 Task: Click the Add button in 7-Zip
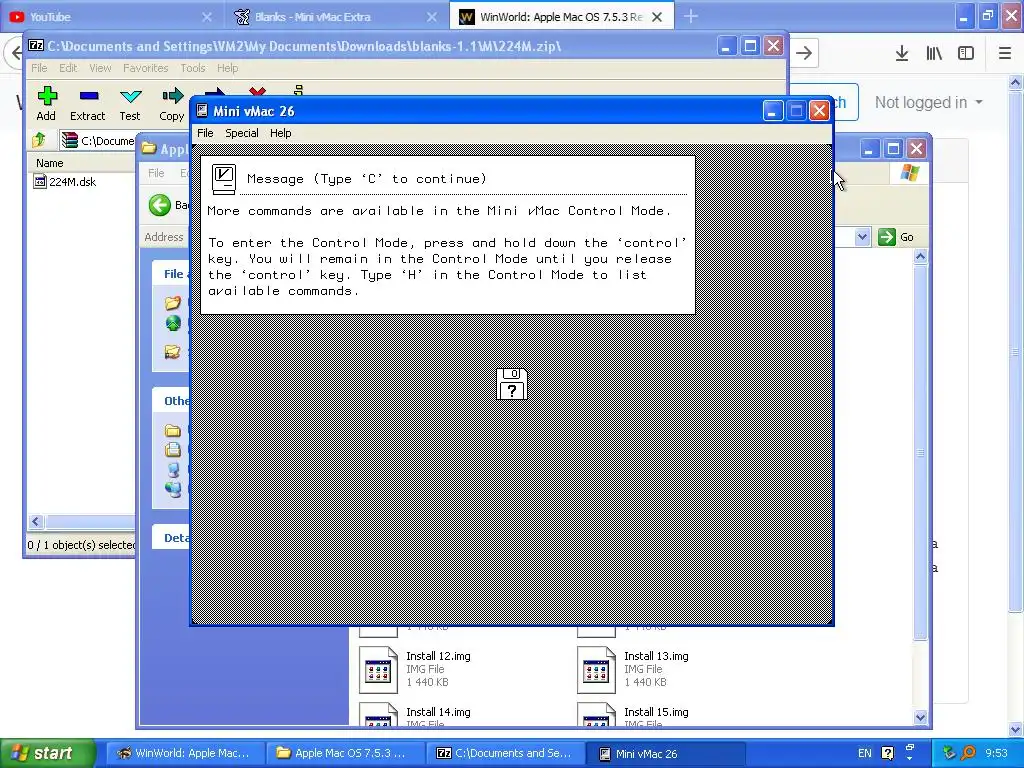point(46,104)
